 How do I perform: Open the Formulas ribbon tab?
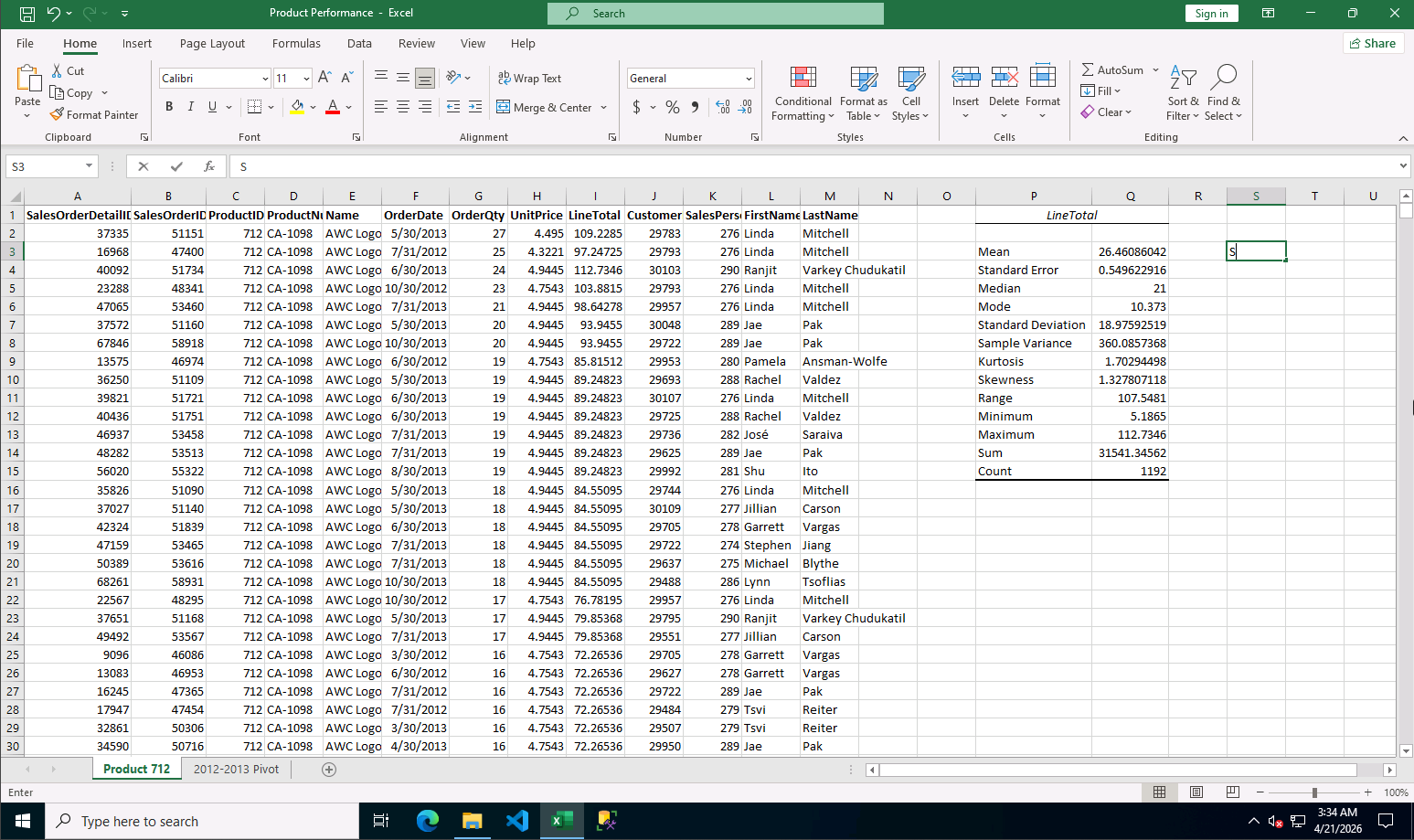coord(296,43)
